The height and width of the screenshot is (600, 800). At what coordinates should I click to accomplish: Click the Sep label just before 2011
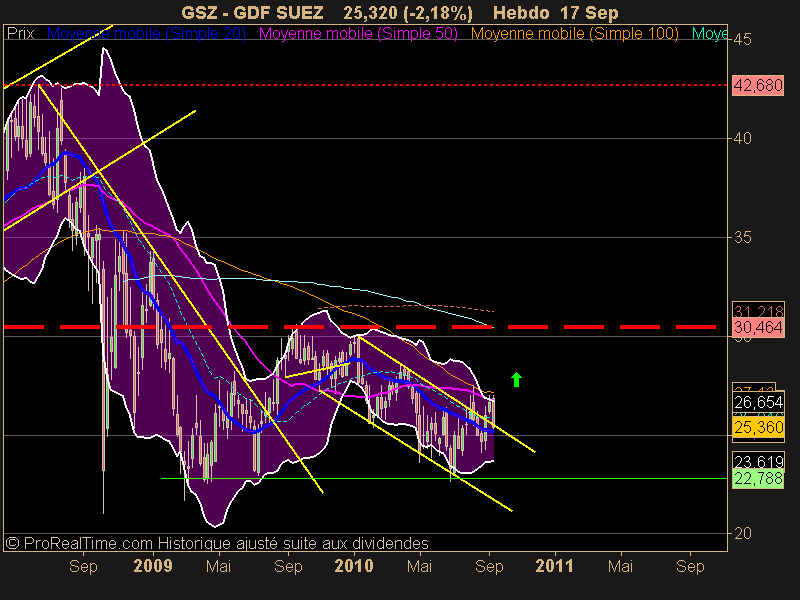489,566
